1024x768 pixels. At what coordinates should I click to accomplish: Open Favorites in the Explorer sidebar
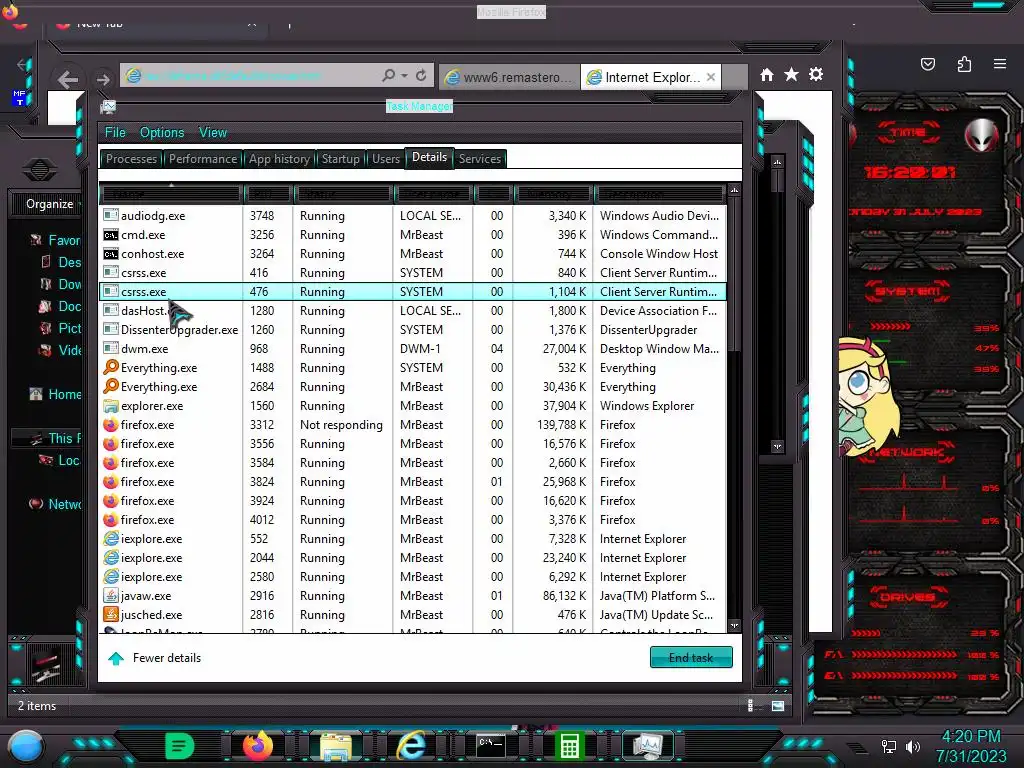click(x=65, y=240)
